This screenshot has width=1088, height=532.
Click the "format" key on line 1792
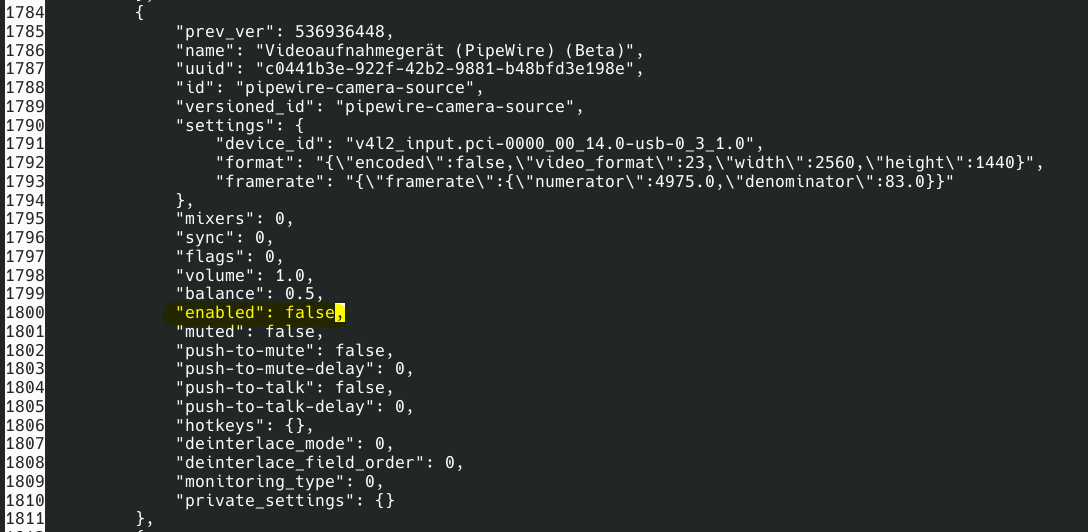[260, 163]
